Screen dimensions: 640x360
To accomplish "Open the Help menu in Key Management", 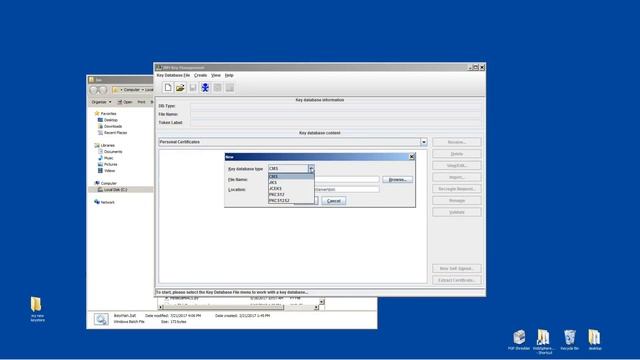I will (229, 76).
